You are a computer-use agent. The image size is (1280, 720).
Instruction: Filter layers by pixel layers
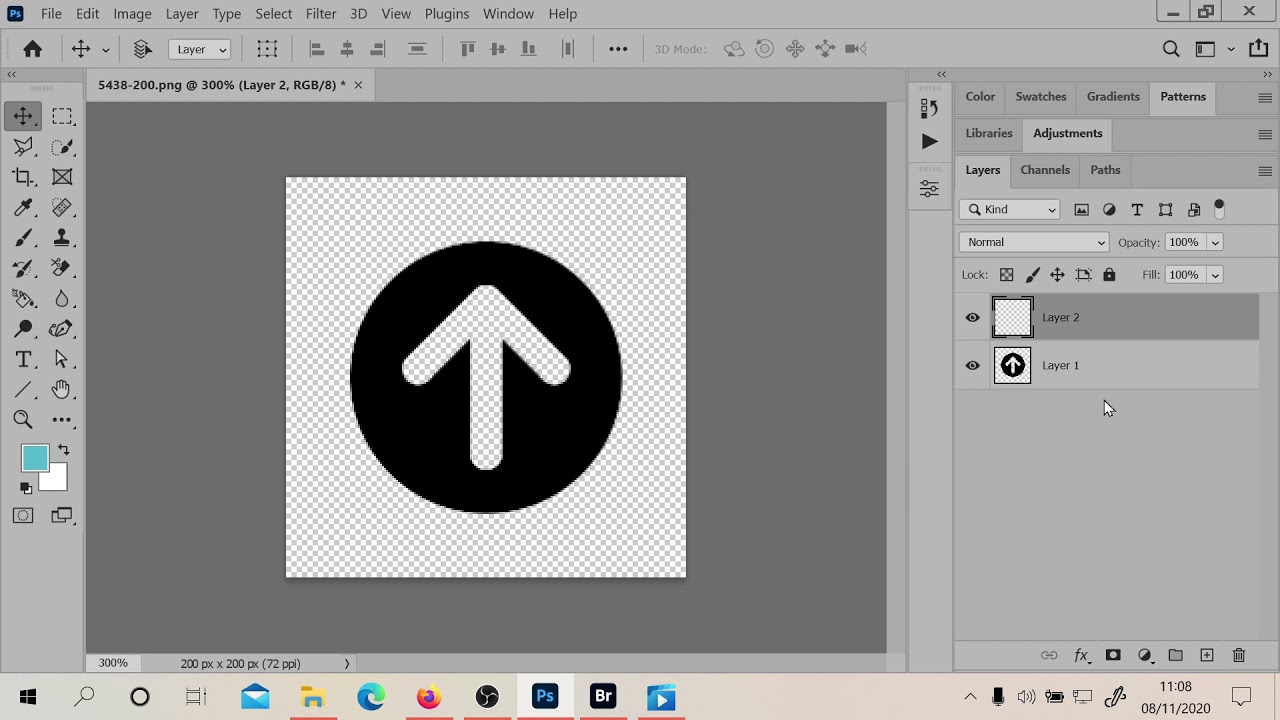[x=1081, y=210]
